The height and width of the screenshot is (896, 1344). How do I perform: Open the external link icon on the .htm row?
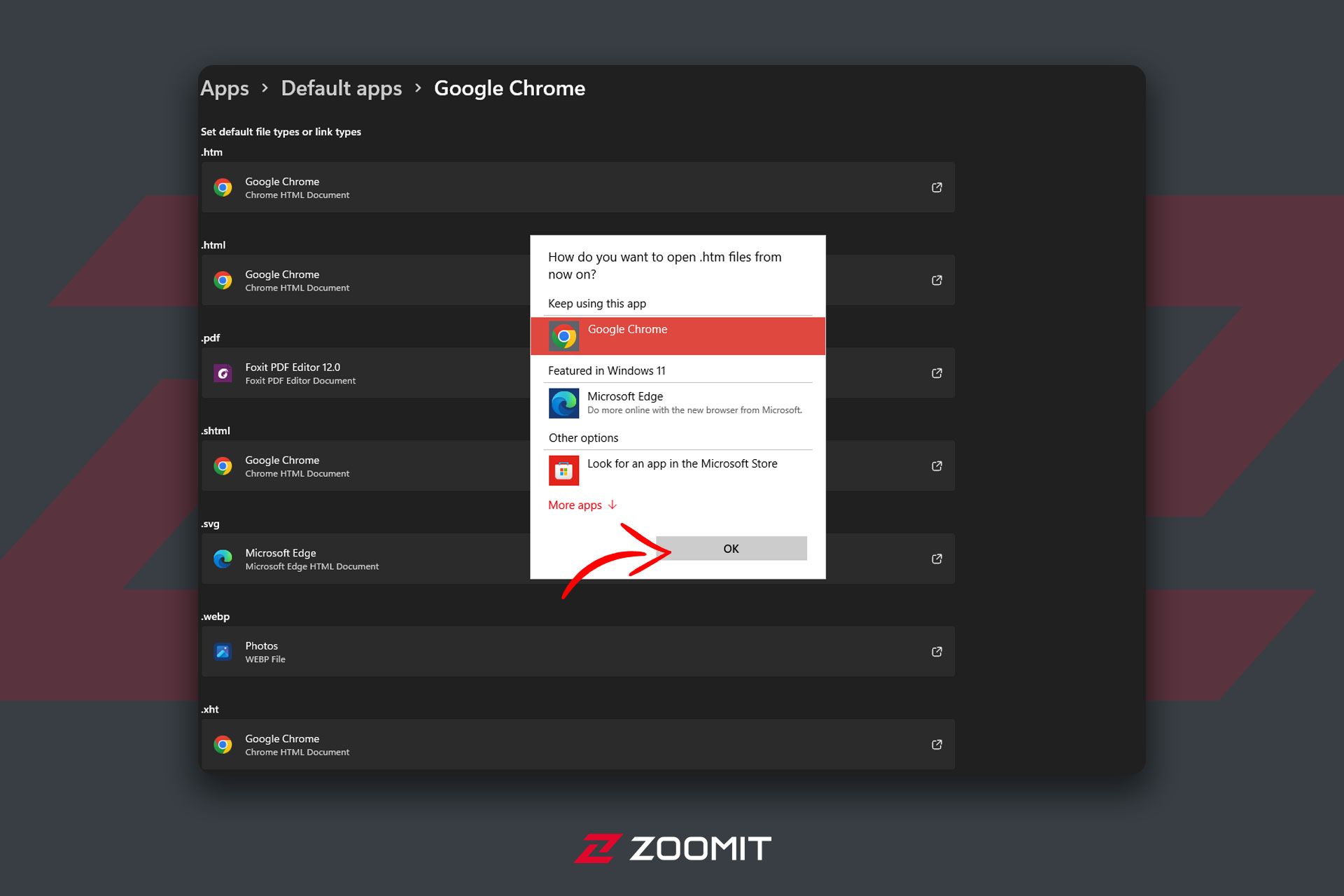coord(937,188)
